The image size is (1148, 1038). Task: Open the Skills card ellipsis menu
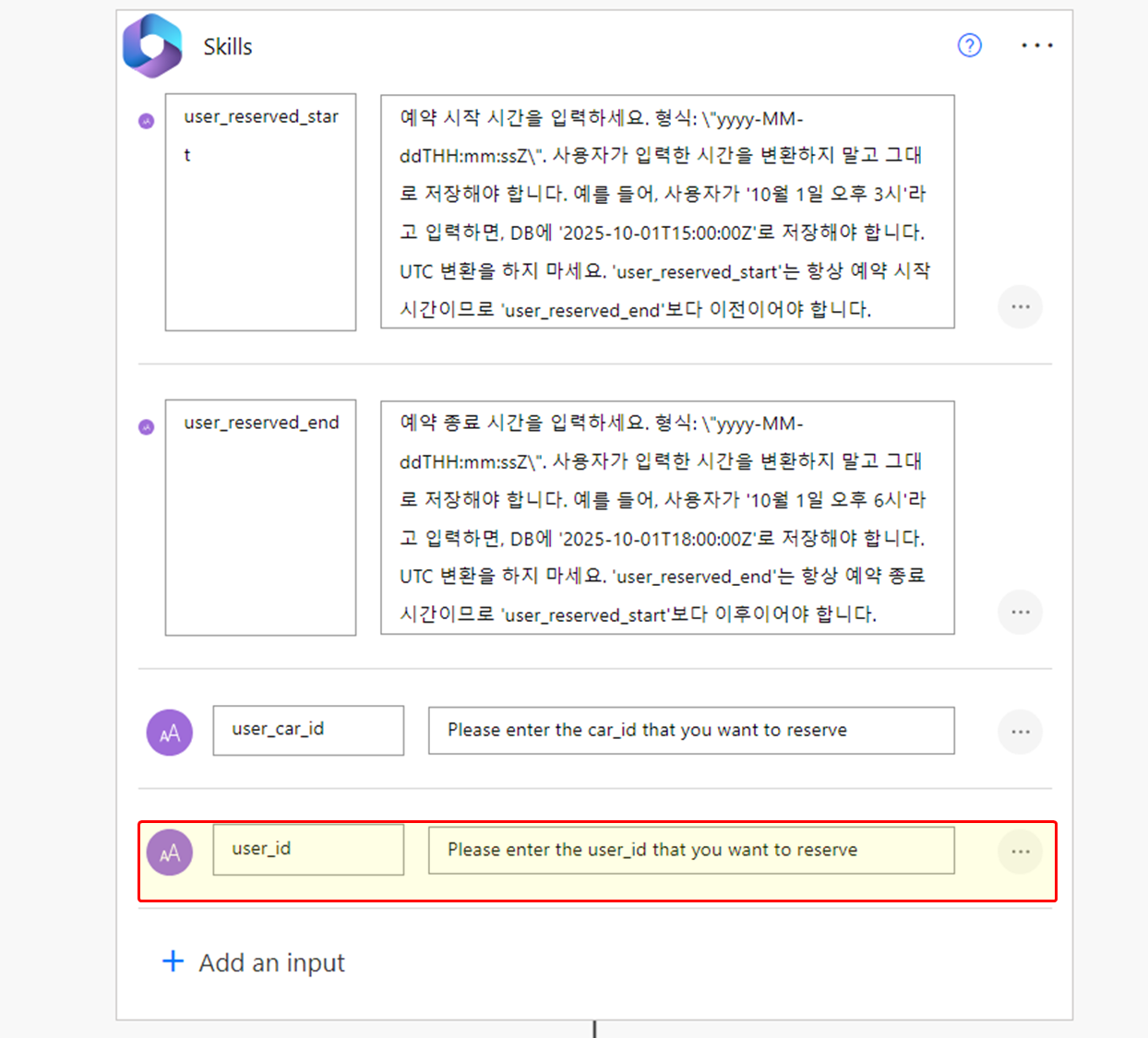pyautogui.click(x=1037, y=45)
